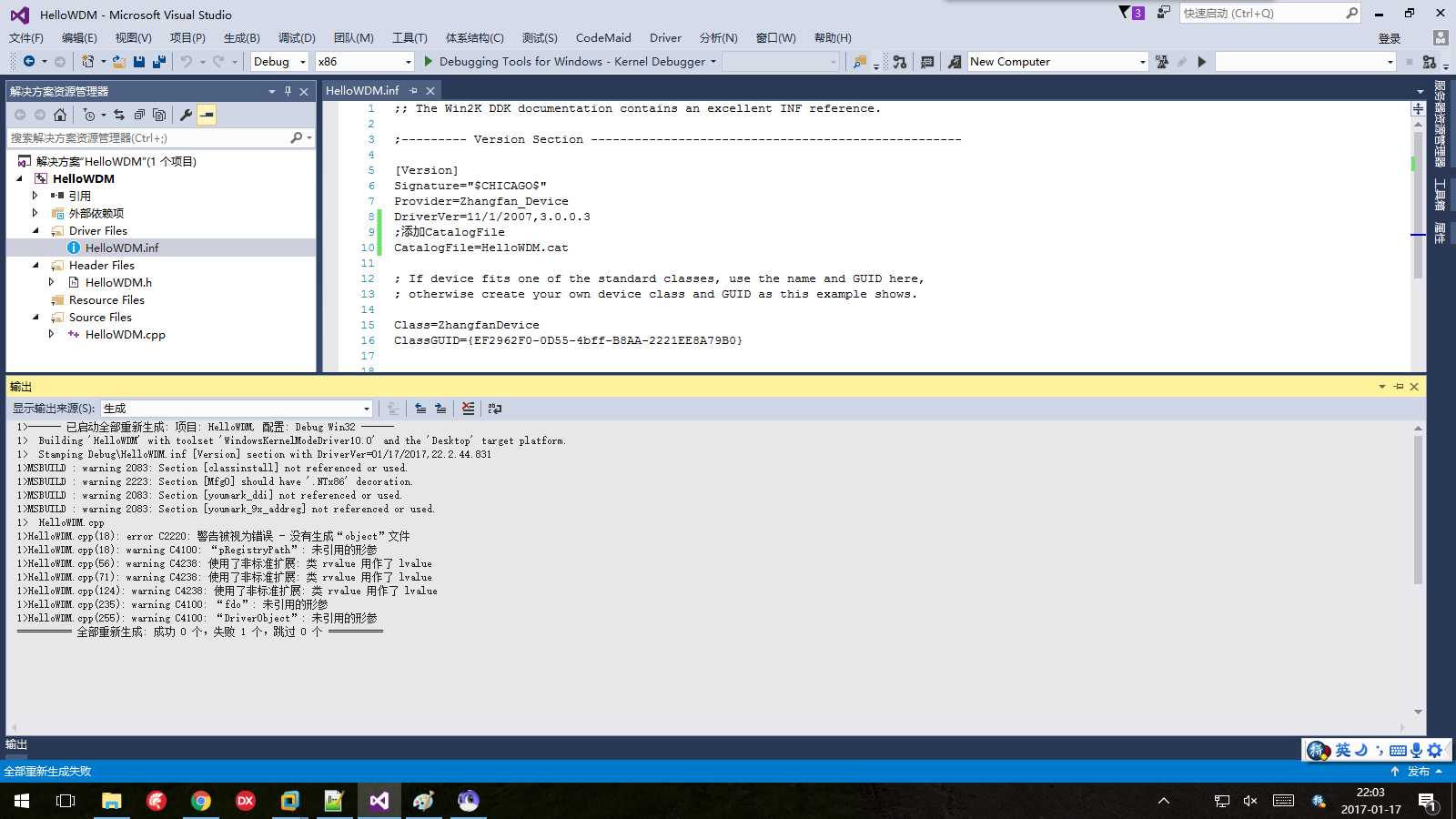Collapse the Driver Files folder
The image size is (1456, 819).
35,231
